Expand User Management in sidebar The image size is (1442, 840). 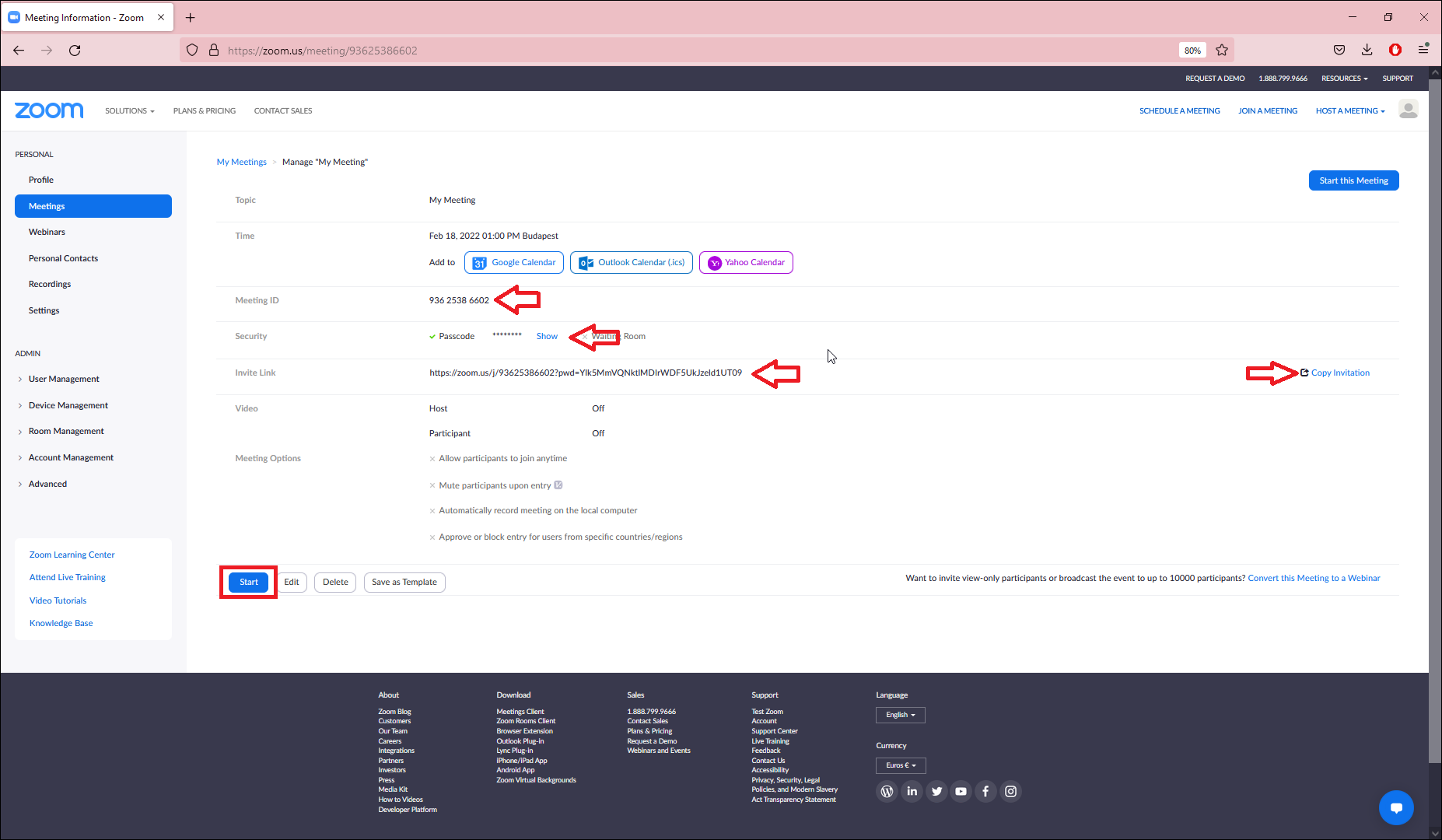click(x=64, y=379)
